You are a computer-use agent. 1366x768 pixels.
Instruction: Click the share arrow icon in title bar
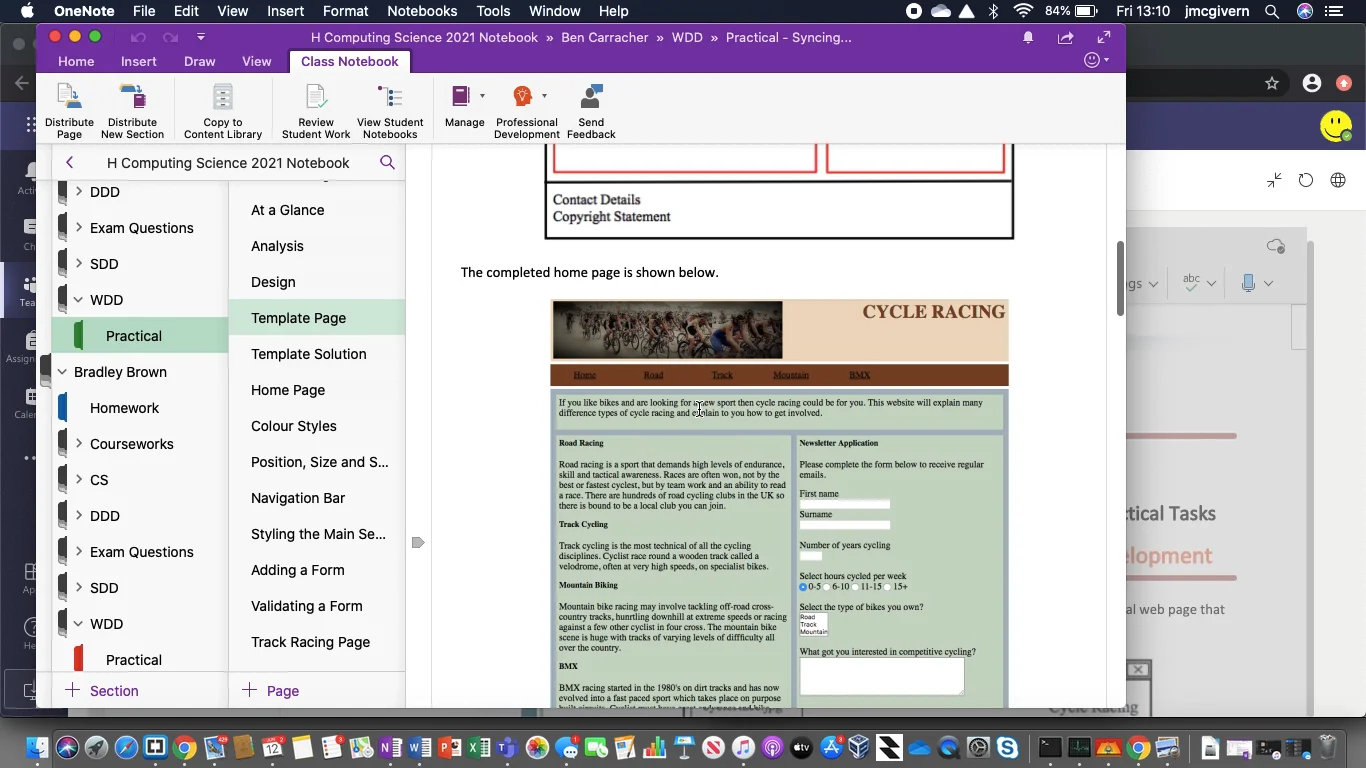pos(1066,37)
